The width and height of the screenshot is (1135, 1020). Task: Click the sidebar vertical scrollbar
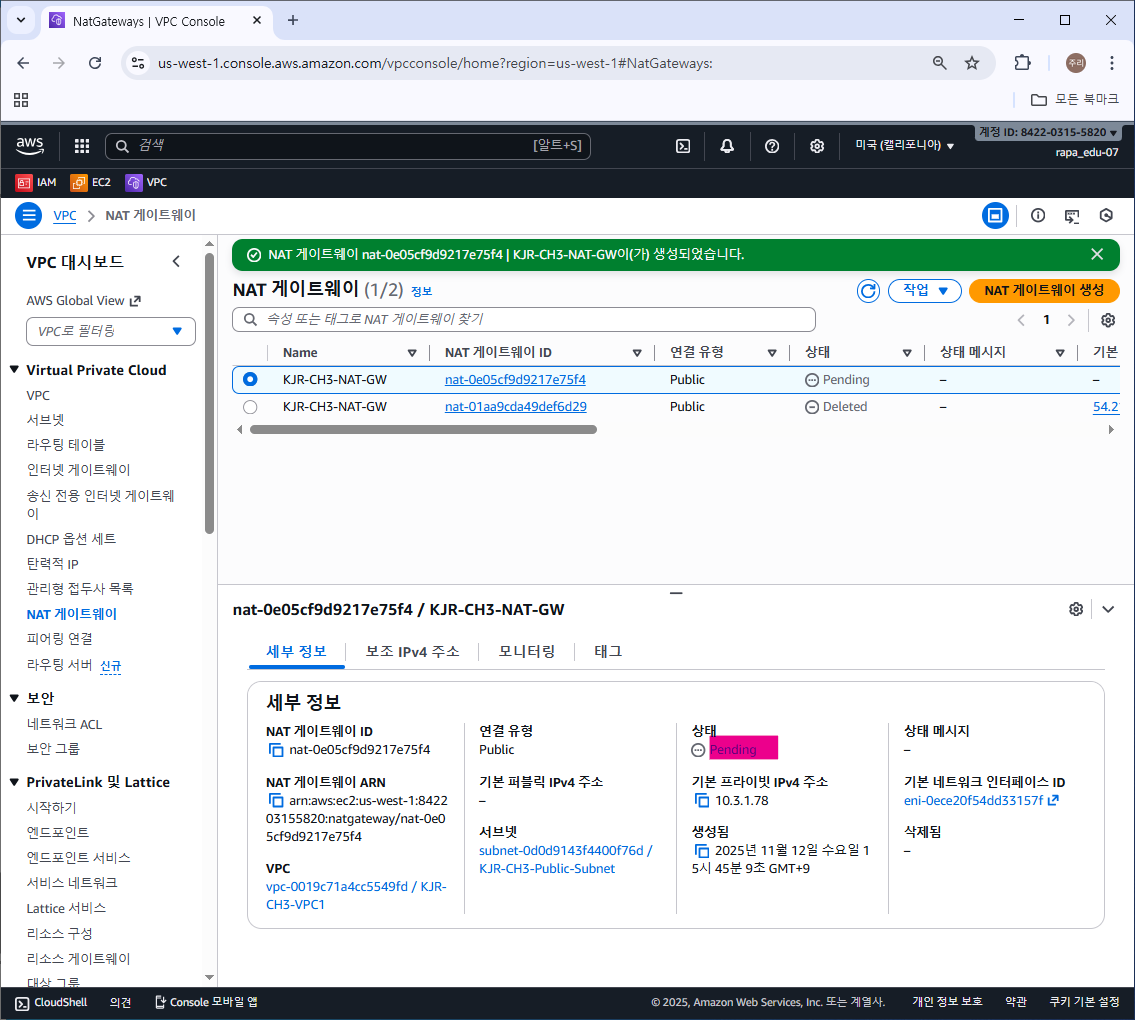tap(210, 393)
